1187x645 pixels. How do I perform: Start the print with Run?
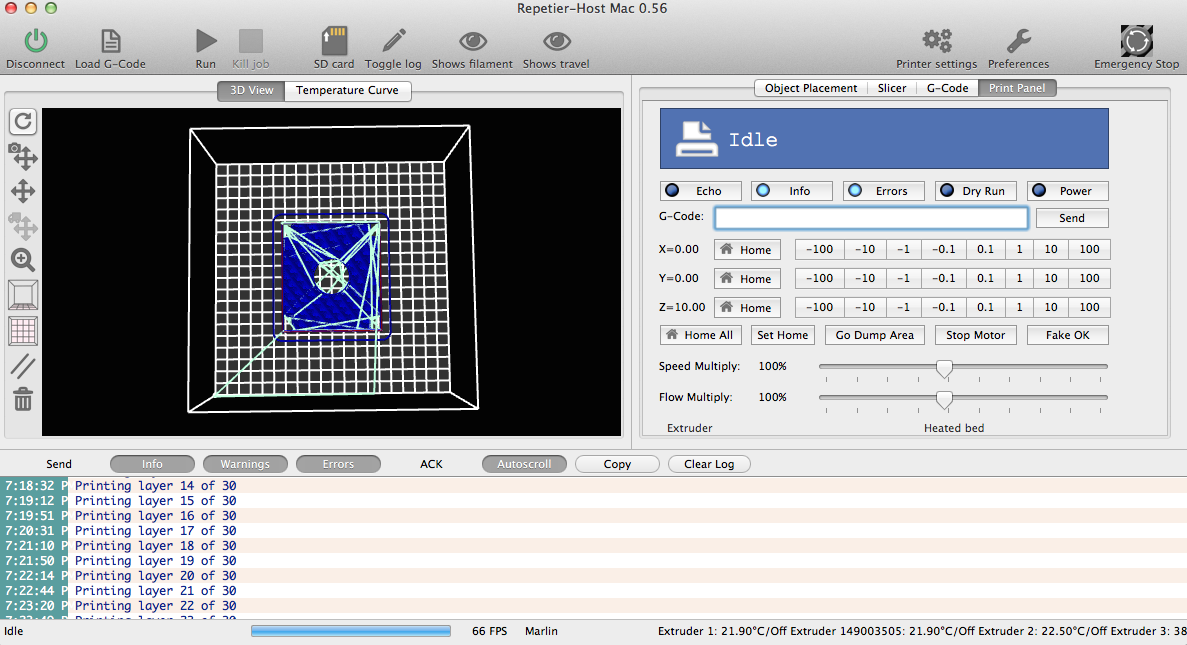coord(206,41)
